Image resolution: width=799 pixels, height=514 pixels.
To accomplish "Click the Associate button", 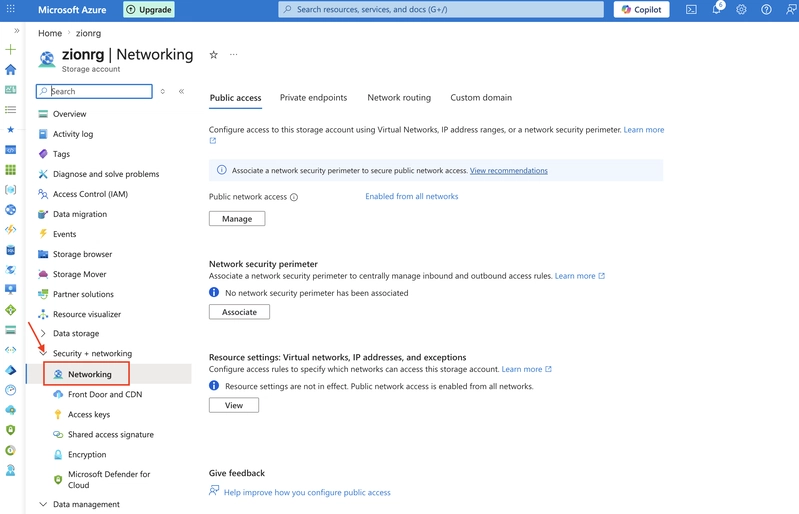I will coord(239,312).
